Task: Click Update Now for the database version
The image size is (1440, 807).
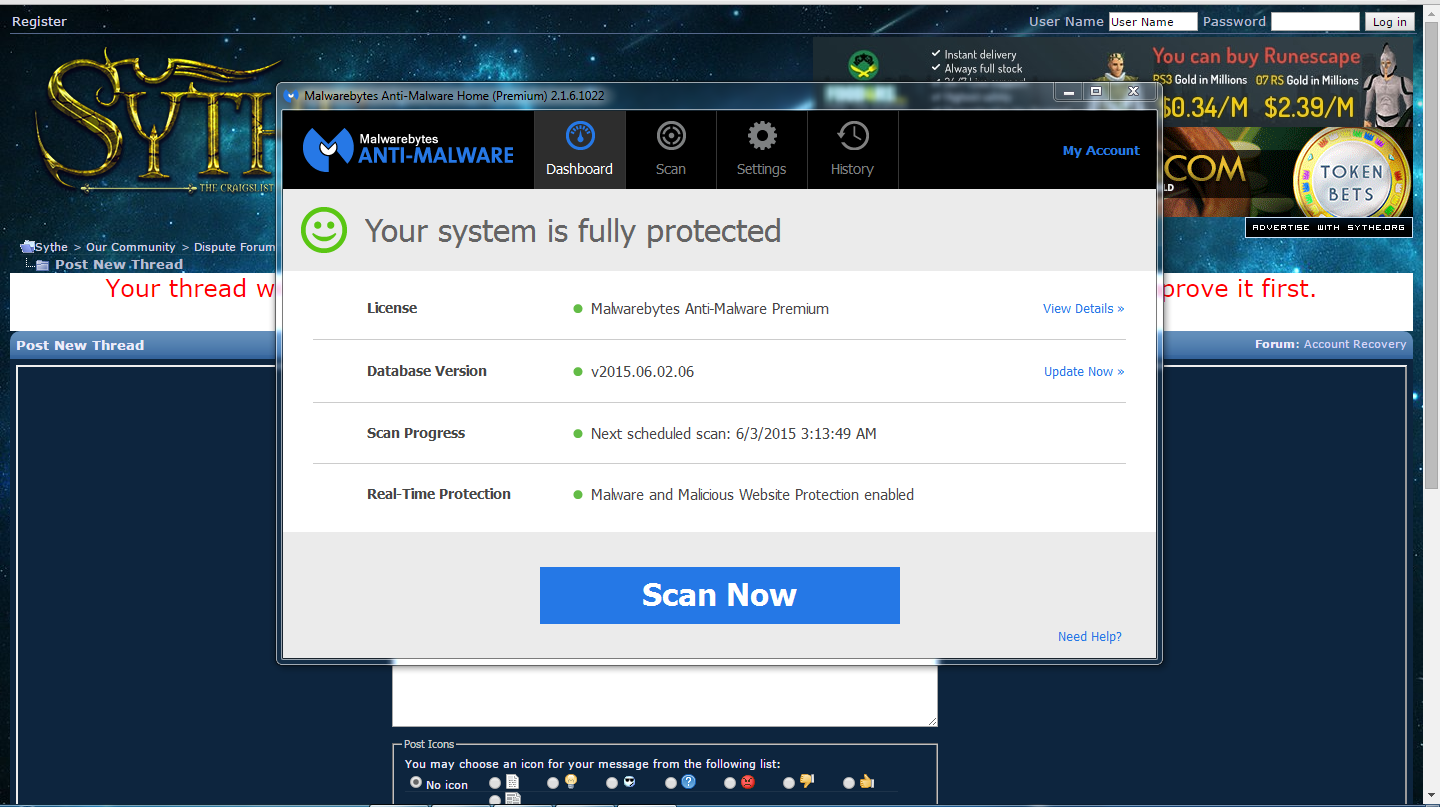Action: pyautogui.click(x=1084, y=372)
